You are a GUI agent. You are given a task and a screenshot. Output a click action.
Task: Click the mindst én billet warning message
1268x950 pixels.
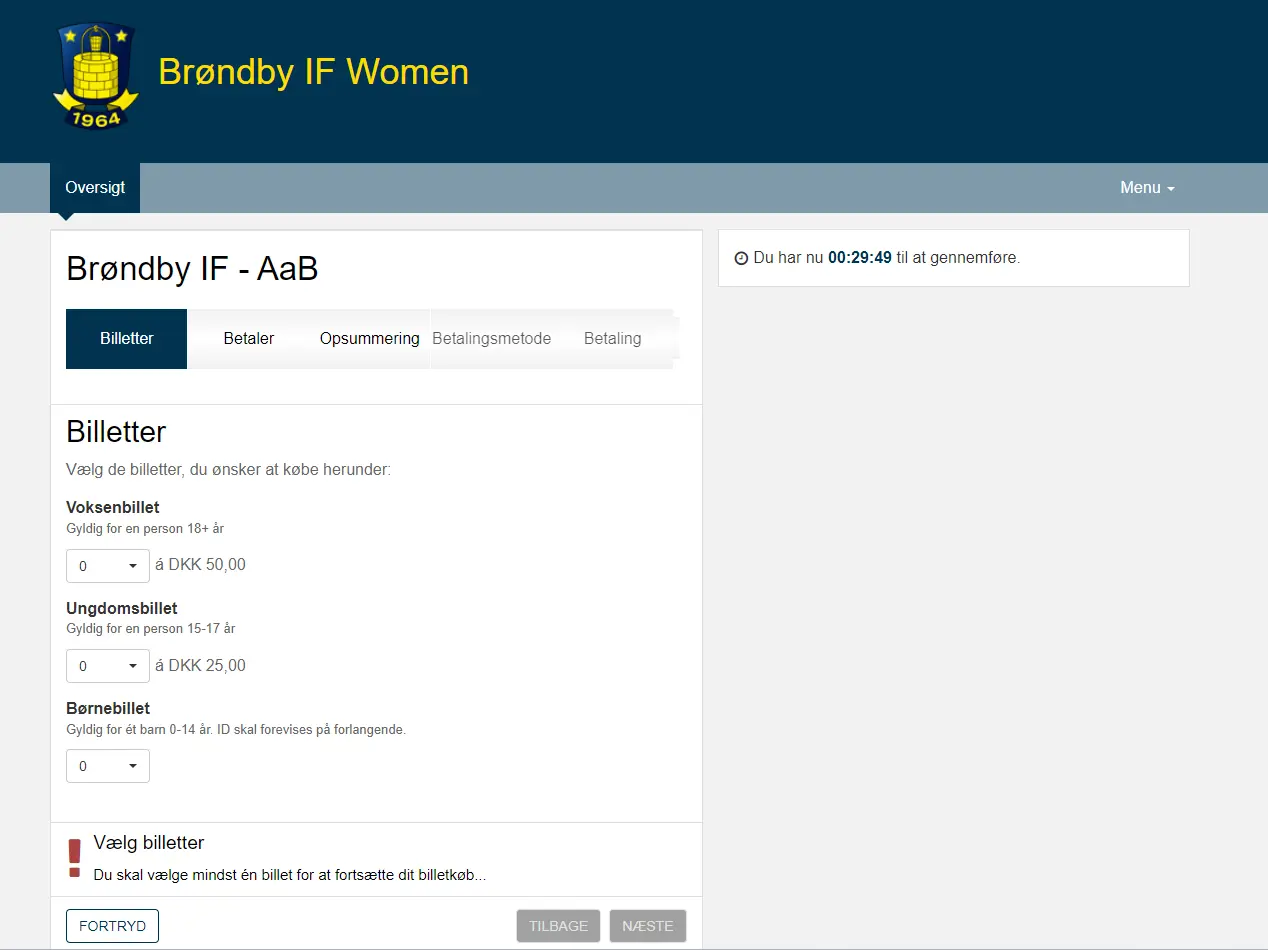[290, 875]
